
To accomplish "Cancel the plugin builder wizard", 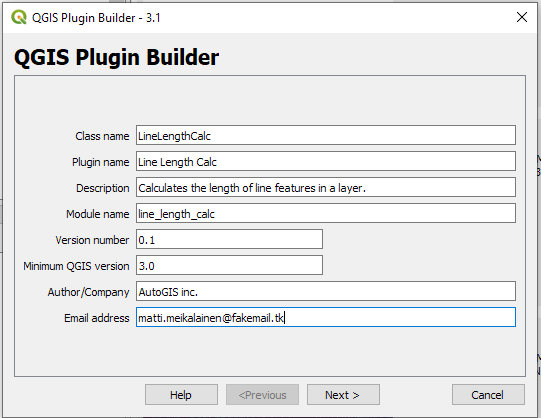I will (x=488, y=395).
